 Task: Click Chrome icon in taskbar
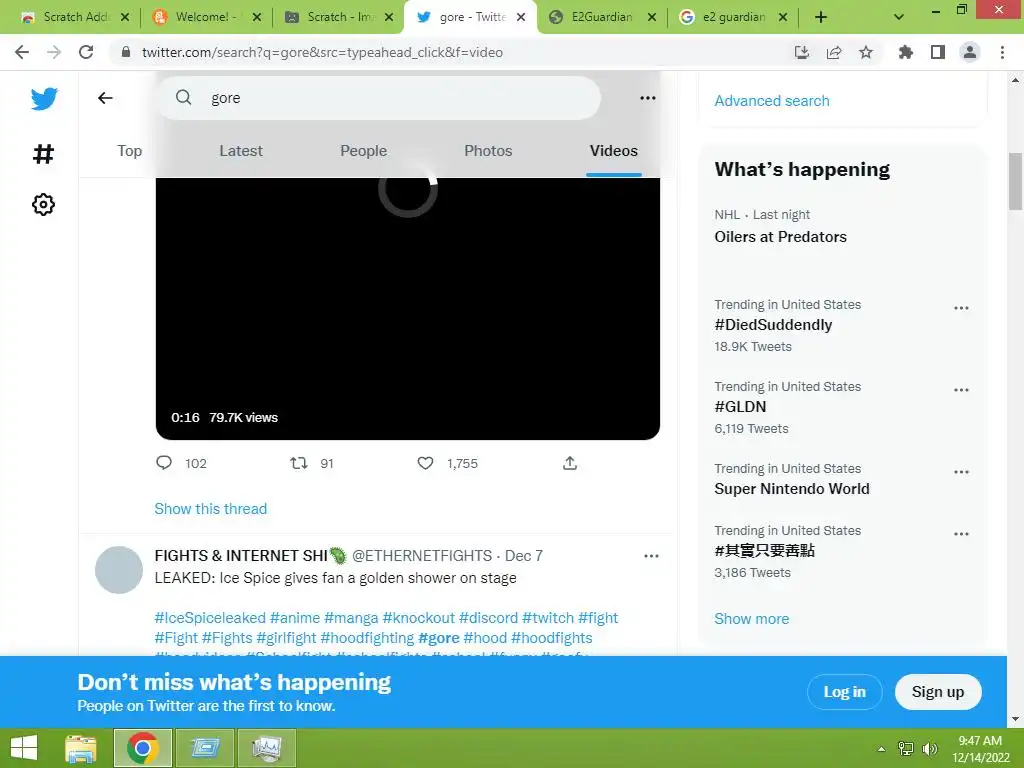[x=143, y=748]
